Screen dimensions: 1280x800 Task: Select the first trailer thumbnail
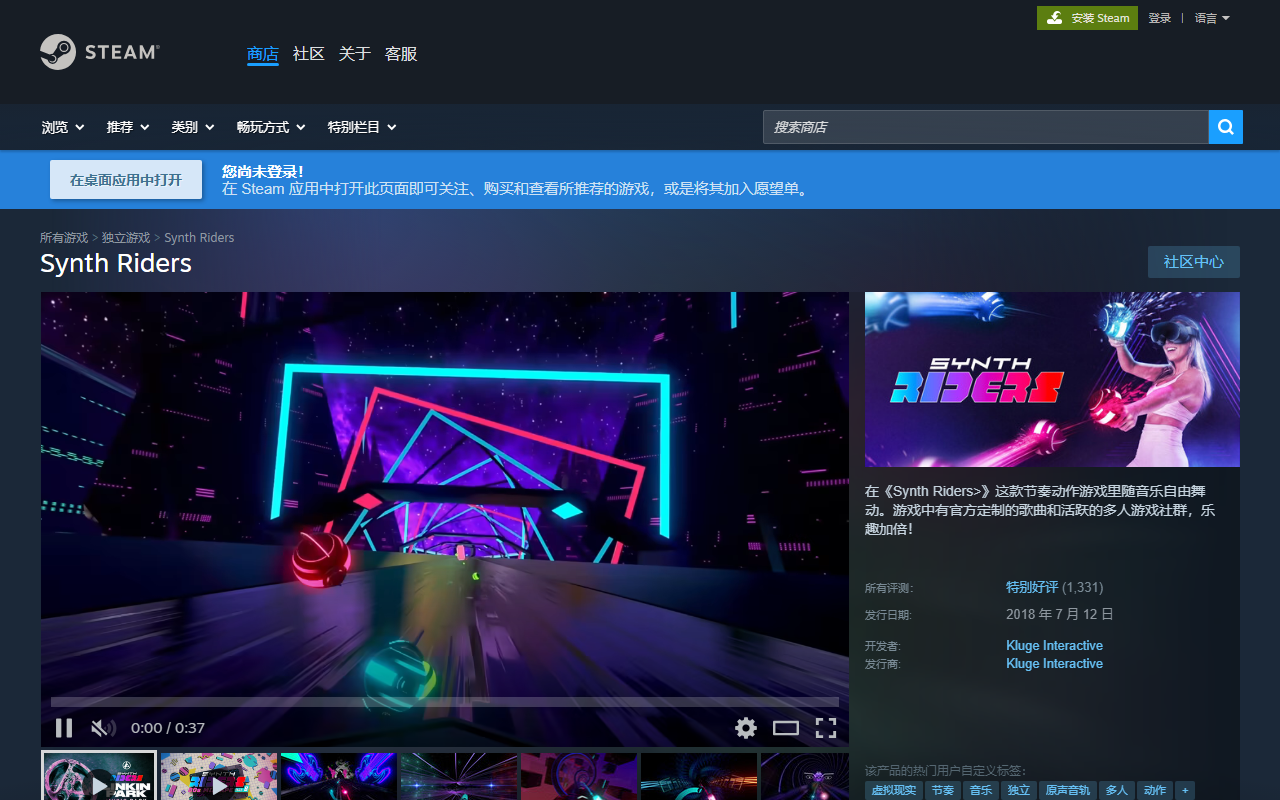click(99, 776)
